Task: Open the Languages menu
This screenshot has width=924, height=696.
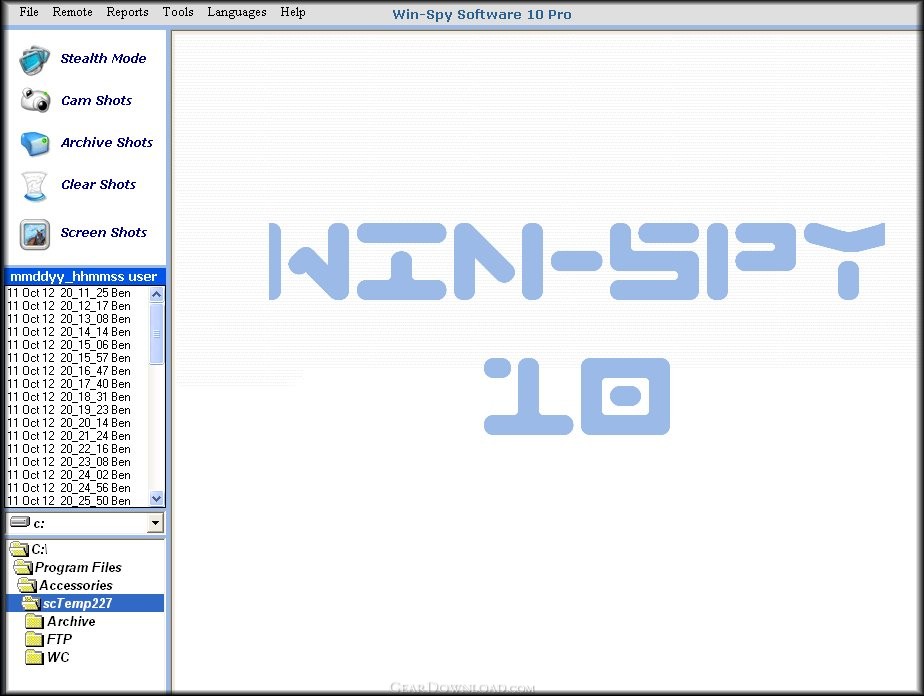Action: point(237,12)
